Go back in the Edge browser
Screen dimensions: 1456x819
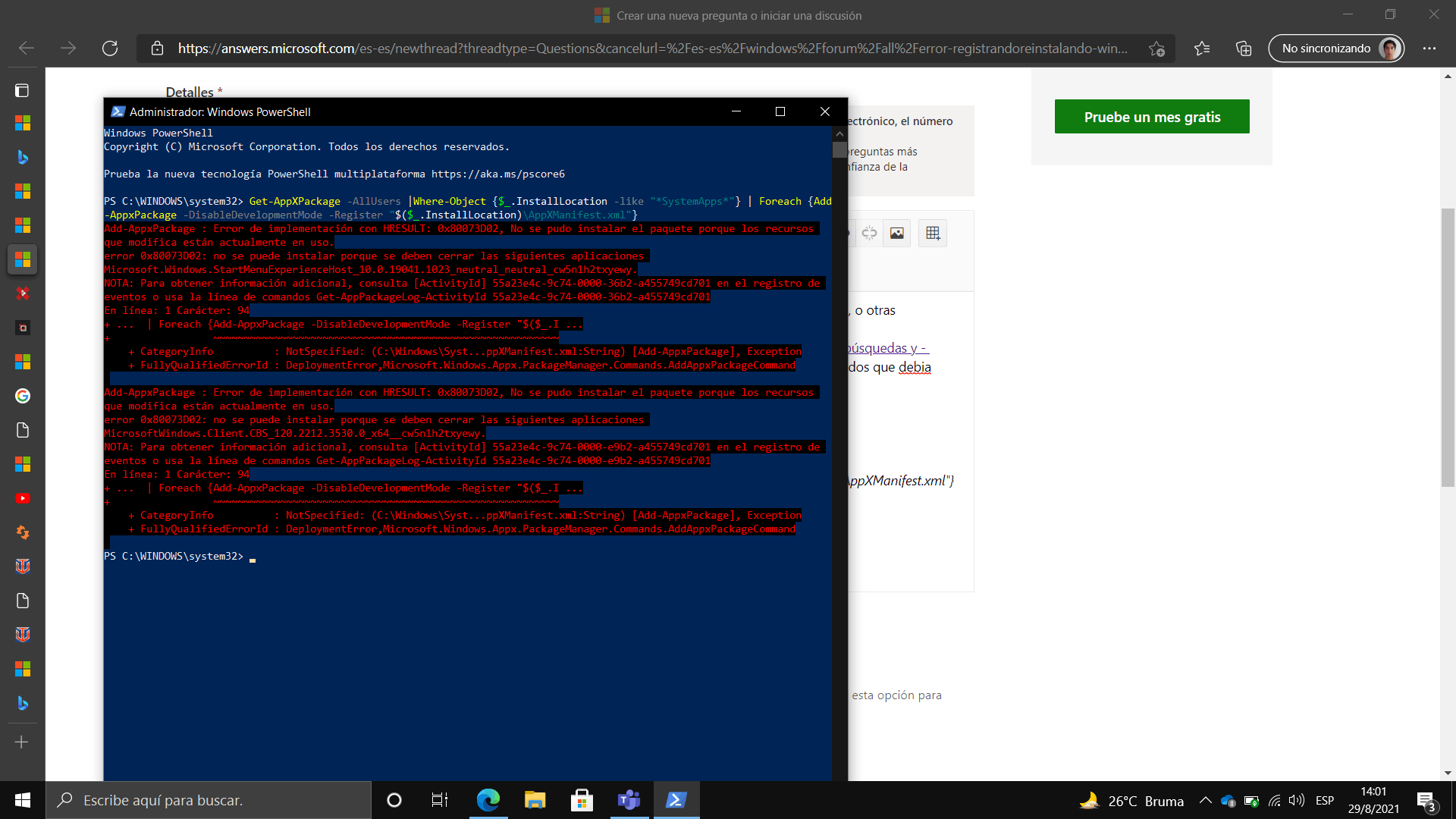click(x=27, y=49)
